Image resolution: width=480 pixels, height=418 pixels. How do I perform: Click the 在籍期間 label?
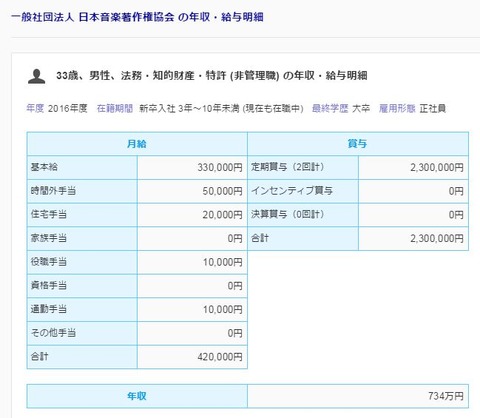pos(115,108)
